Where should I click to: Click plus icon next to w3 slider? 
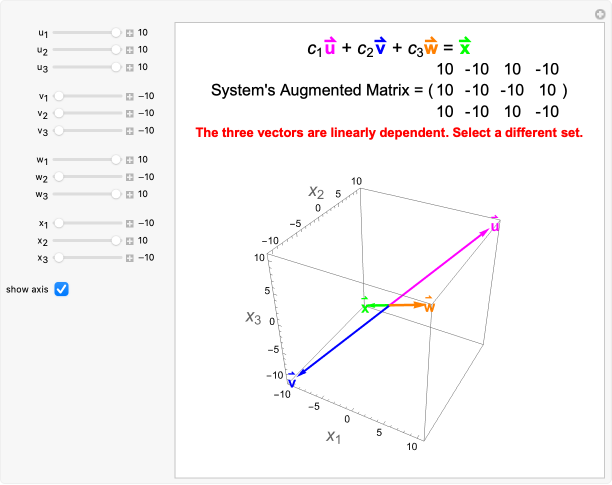tap(130, 194)
